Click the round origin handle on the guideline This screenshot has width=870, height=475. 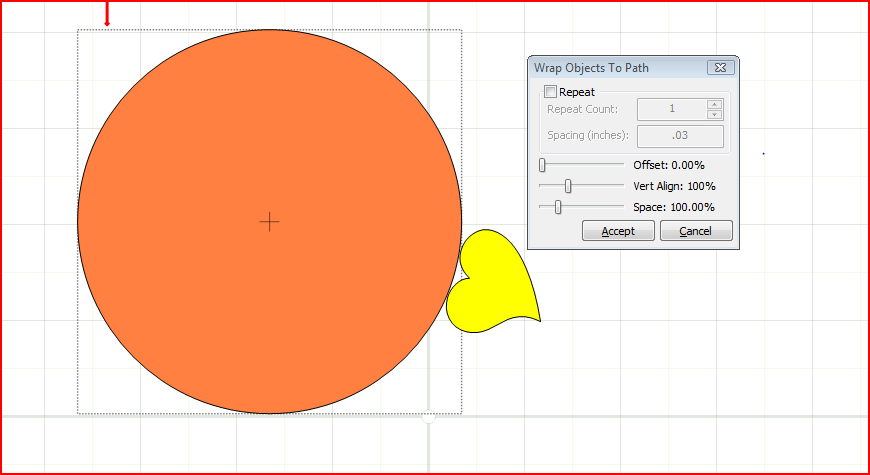(428, 416)
